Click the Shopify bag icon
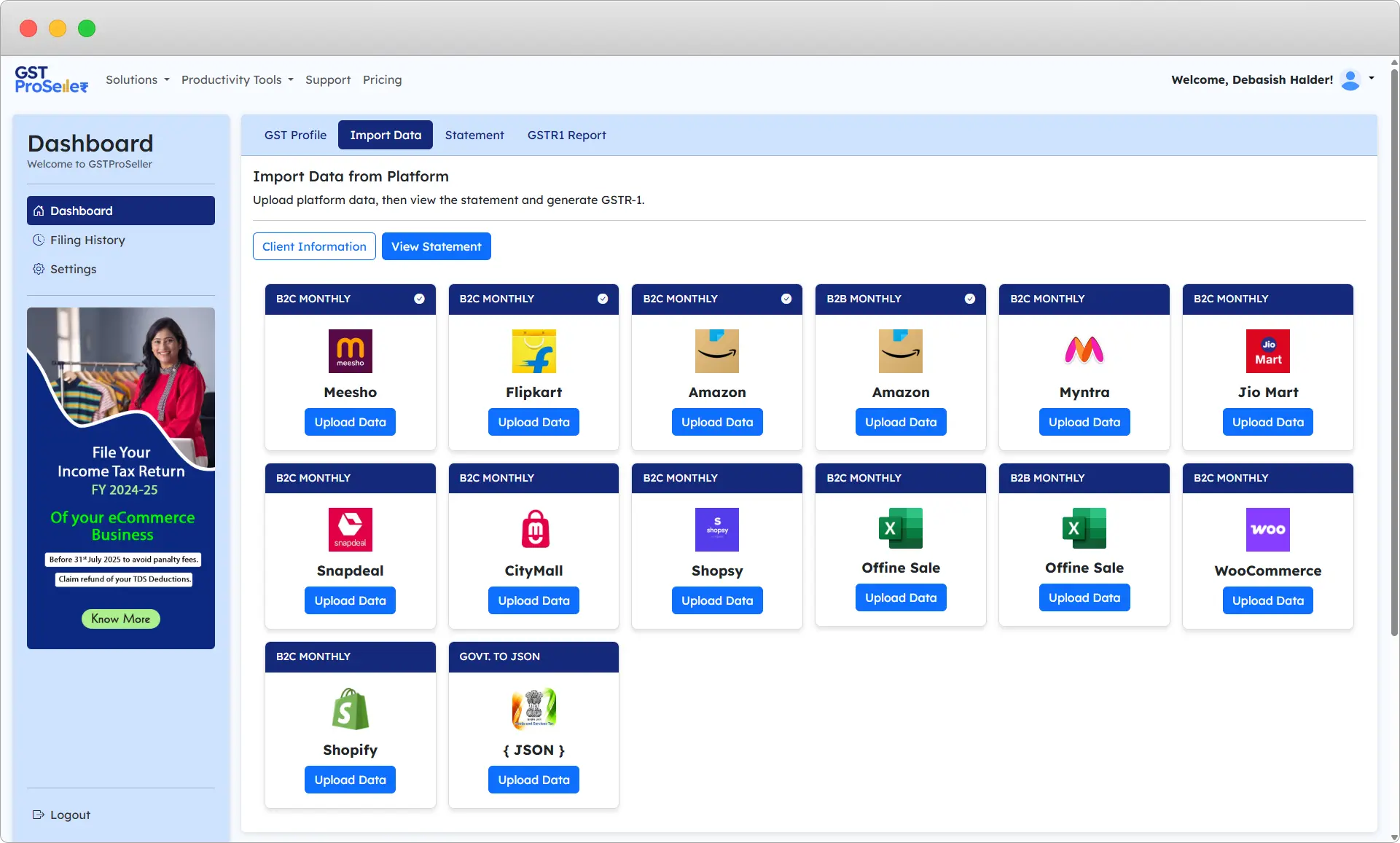This screenshot has height=843, width=1400. pyautogui.click(x=350, y=708)
